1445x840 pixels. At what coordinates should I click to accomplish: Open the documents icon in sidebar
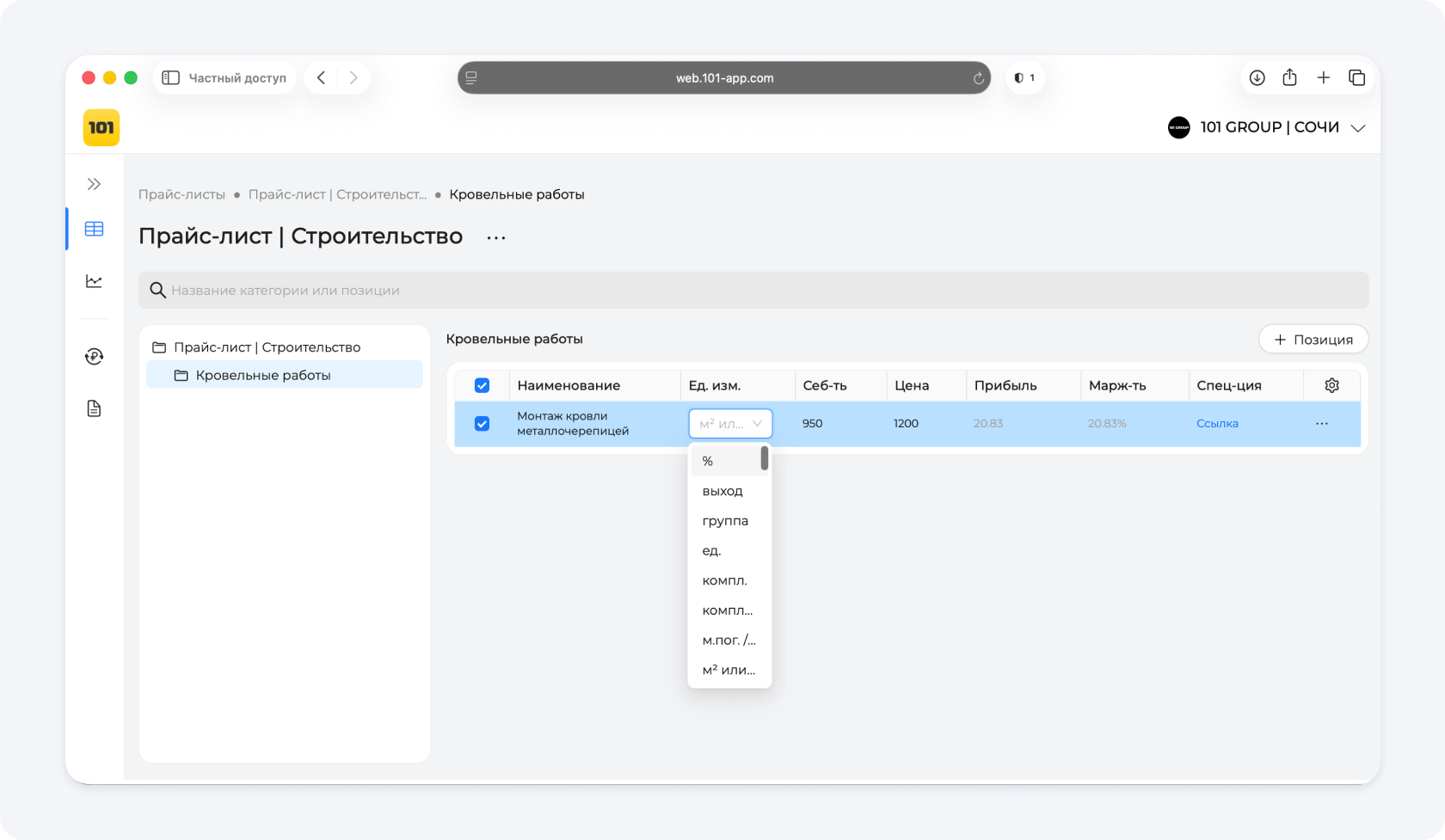pyautogui.click(x=94, y=408)
